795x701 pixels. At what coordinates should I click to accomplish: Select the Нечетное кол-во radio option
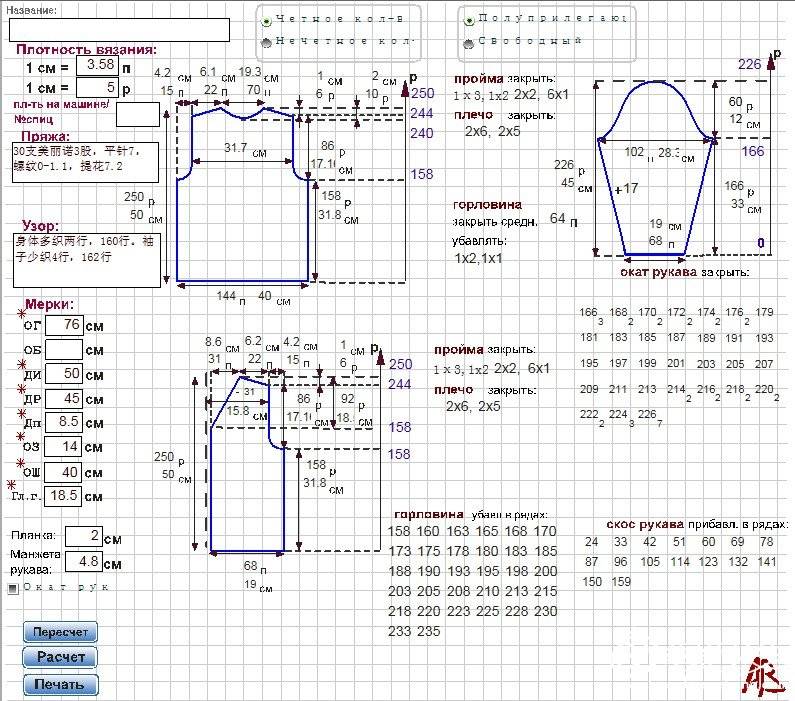[266, 43]
